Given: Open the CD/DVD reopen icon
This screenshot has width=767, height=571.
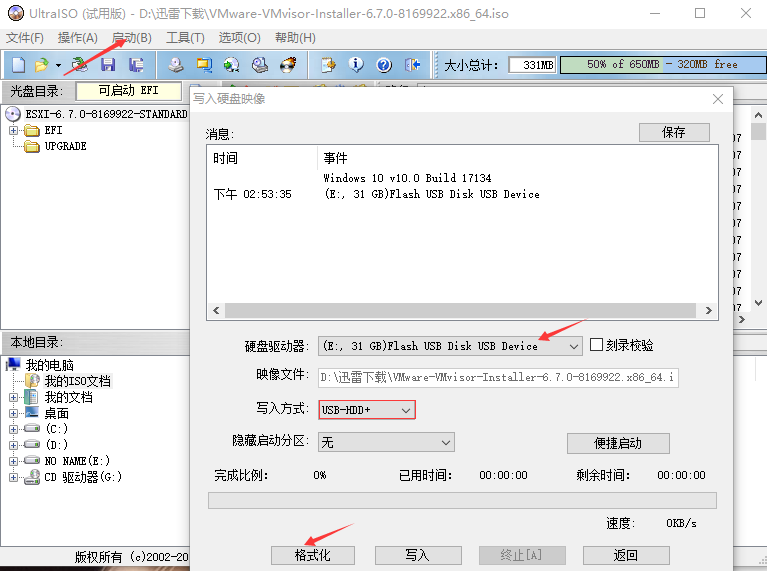Looking at the screenshot, I should coord(80,65).
